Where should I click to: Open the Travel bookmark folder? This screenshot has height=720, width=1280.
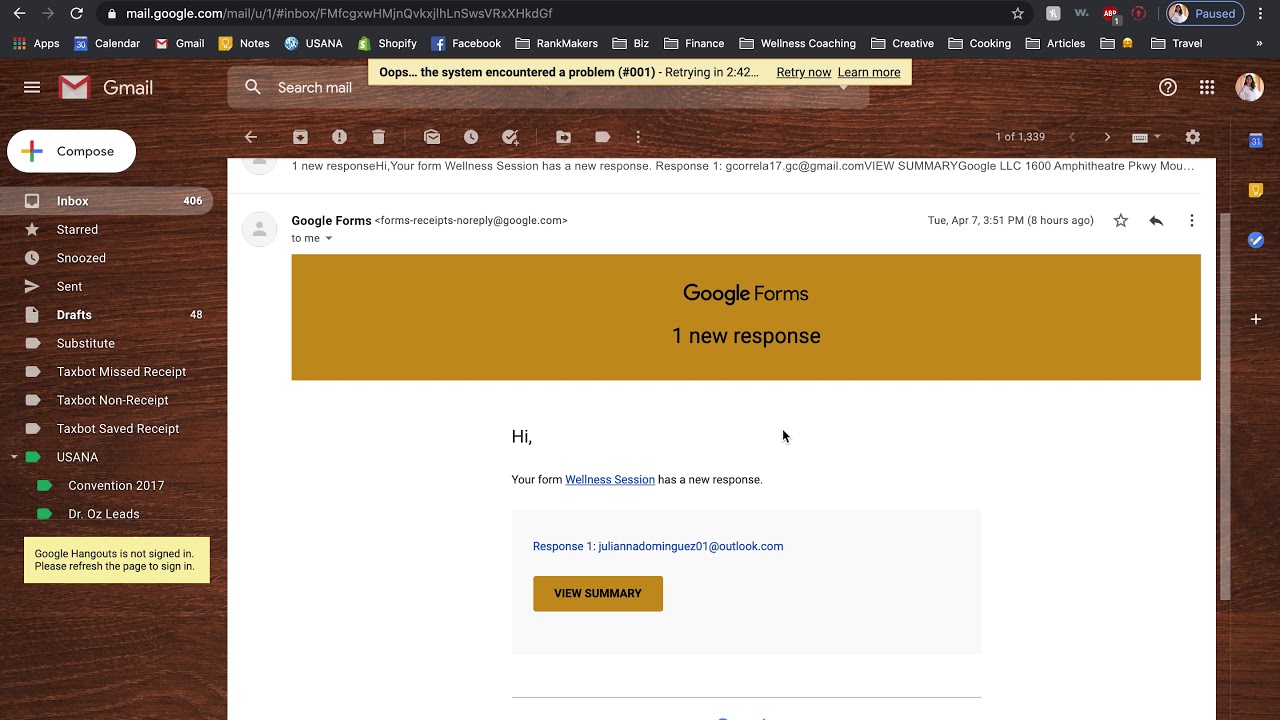click(x=1176, y=43)
